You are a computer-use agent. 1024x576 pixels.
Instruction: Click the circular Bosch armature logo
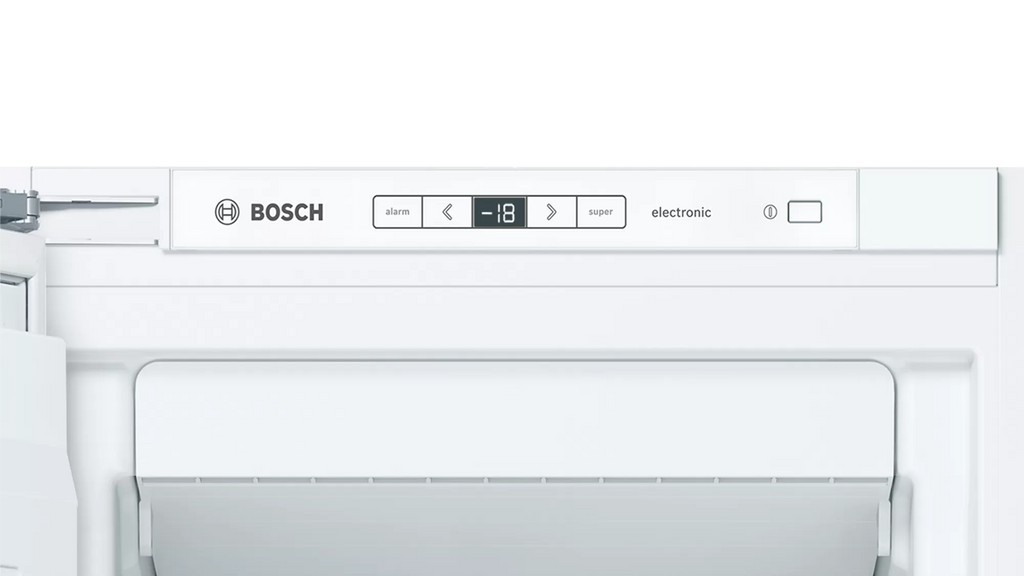[x=227, y=212]
